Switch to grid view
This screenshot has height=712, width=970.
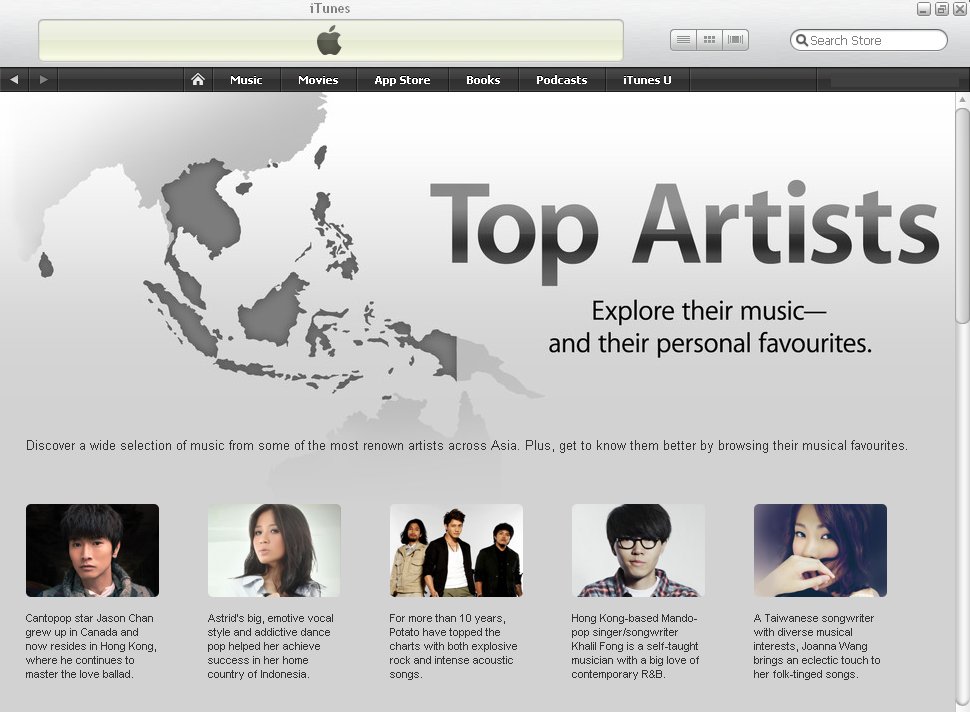(x=710, y=40)
